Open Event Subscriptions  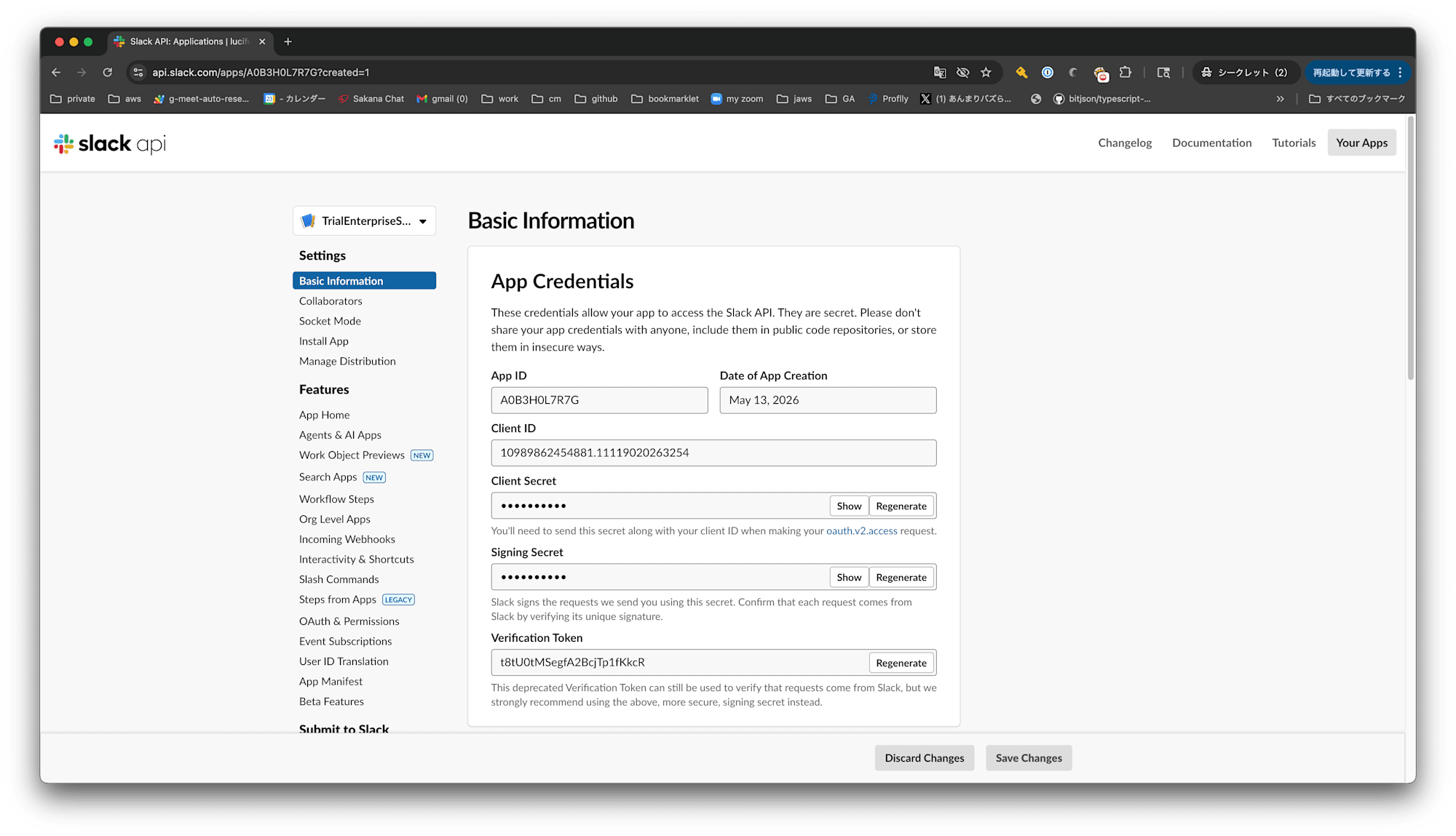pyautogui.click(x=346, y=642)
